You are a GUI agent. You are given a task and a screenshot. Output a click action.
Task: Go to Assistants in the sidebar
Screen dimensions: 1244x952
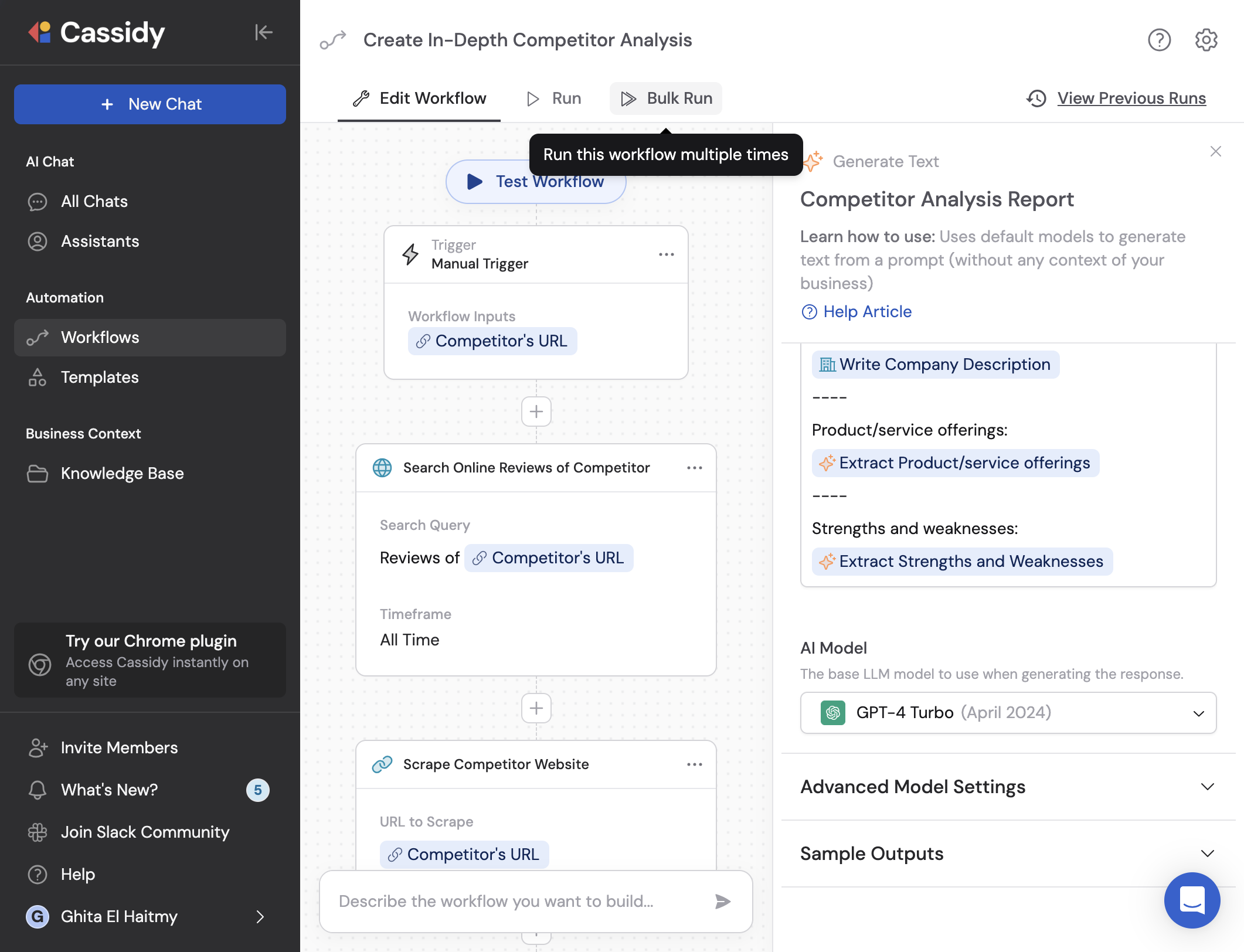tap(150, 242)
